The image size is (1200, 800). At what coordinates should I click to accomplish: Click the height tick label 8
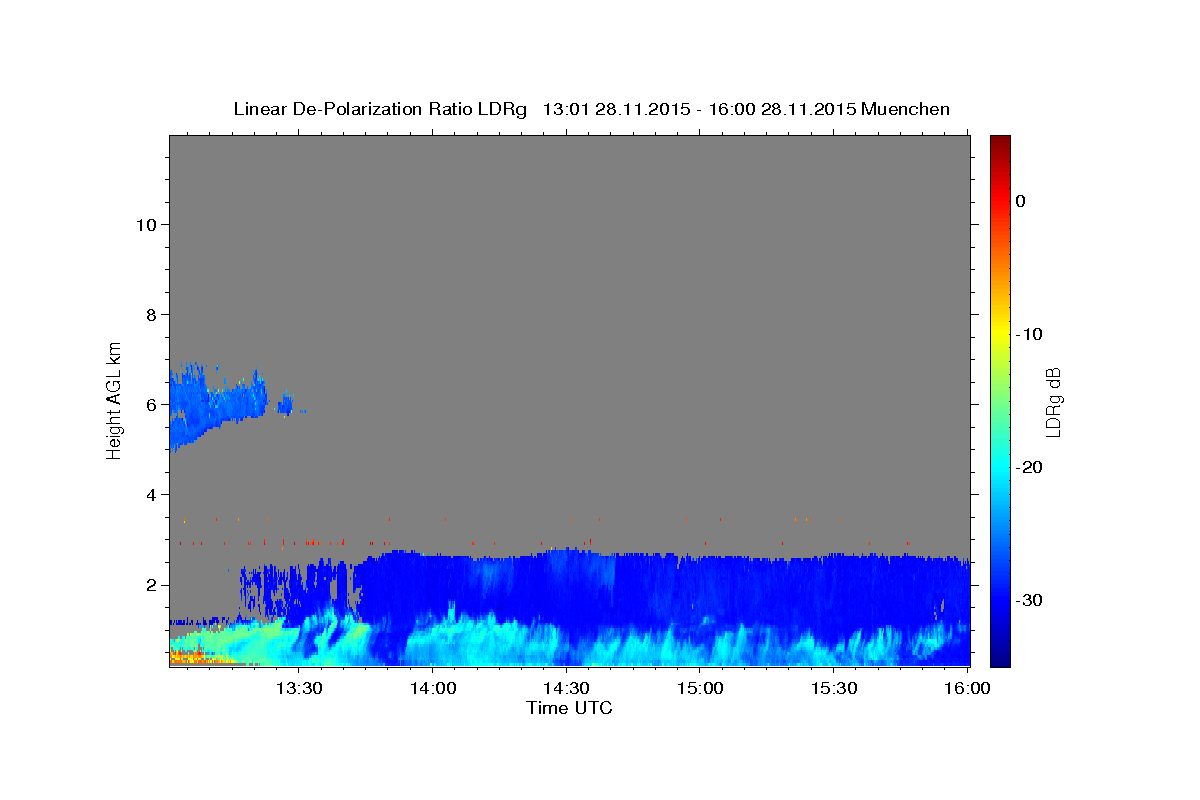pyautogui.click(x=151, y=314)
